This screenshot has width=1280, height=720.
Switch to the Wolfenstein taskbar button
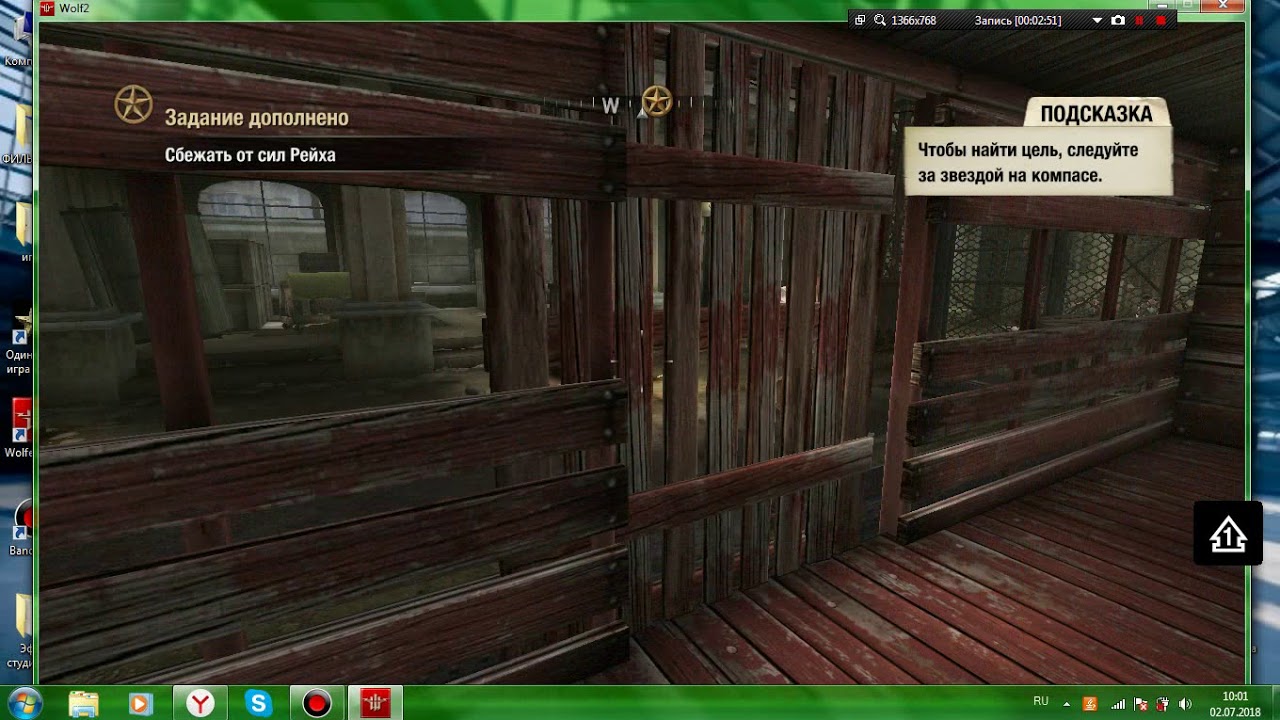point(375,704)
